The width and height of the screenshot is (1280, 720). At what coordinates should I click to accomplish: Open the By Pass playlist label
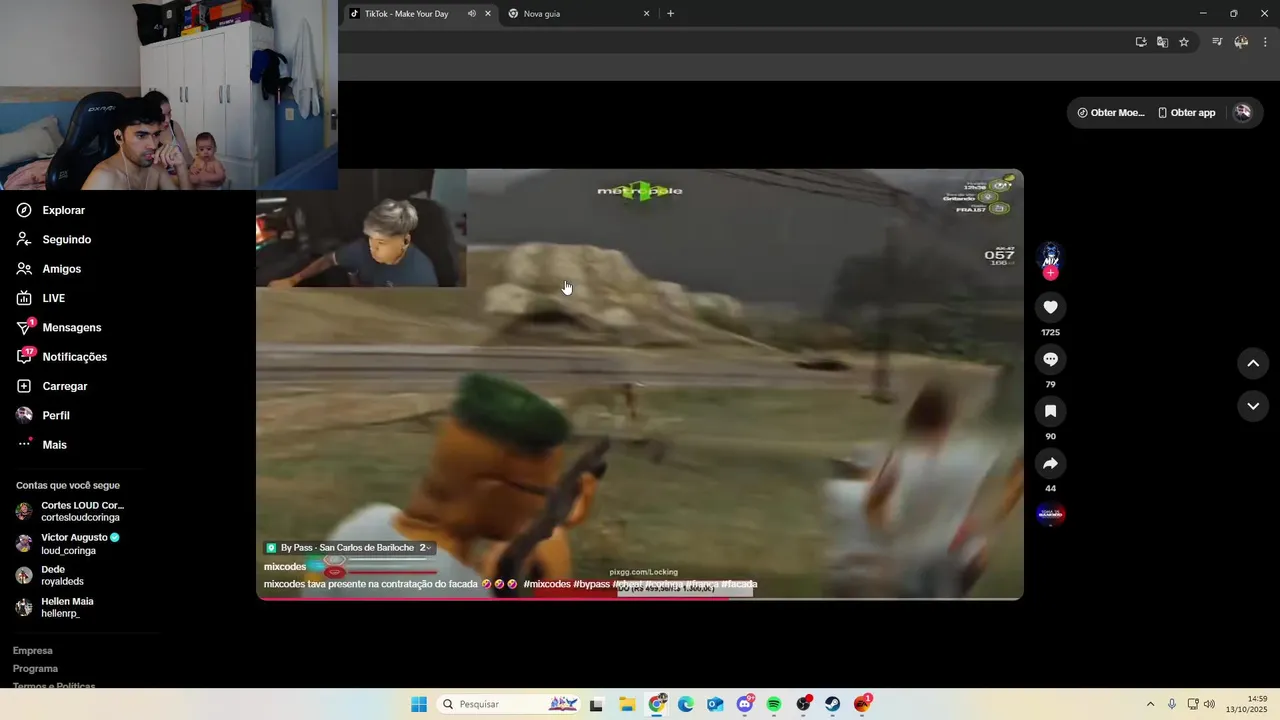click(349, 548)
